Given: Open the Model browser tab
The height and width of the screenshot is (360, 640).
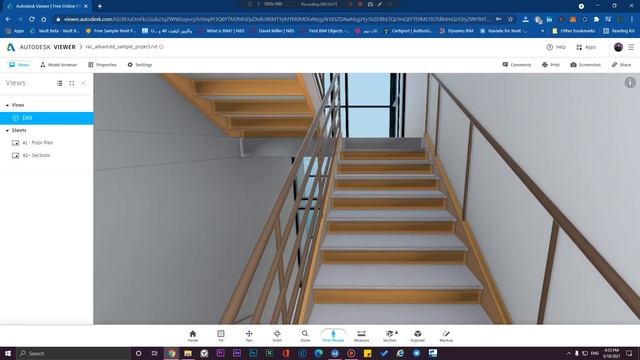Looking at the screenshot, I should point(59,64).
